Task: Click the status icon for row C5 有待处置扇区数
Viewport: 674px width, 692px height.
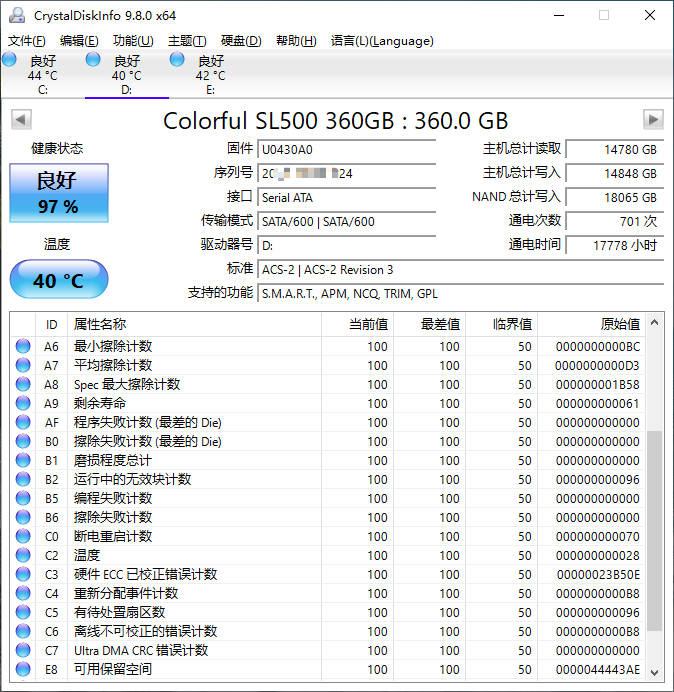Action: (23, 612)
